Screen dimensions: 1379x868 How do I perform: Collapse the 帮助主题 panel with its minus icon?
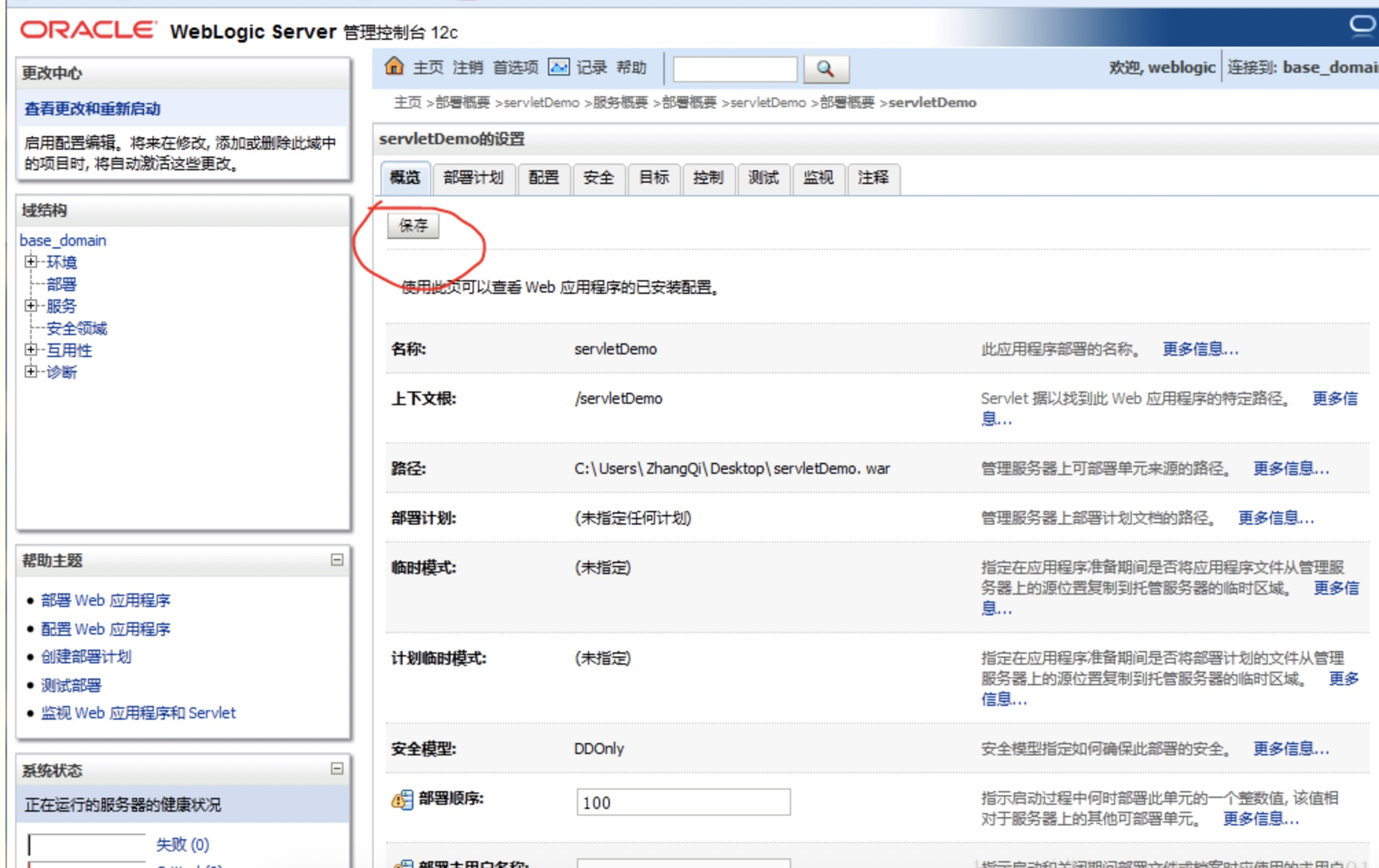336,560
